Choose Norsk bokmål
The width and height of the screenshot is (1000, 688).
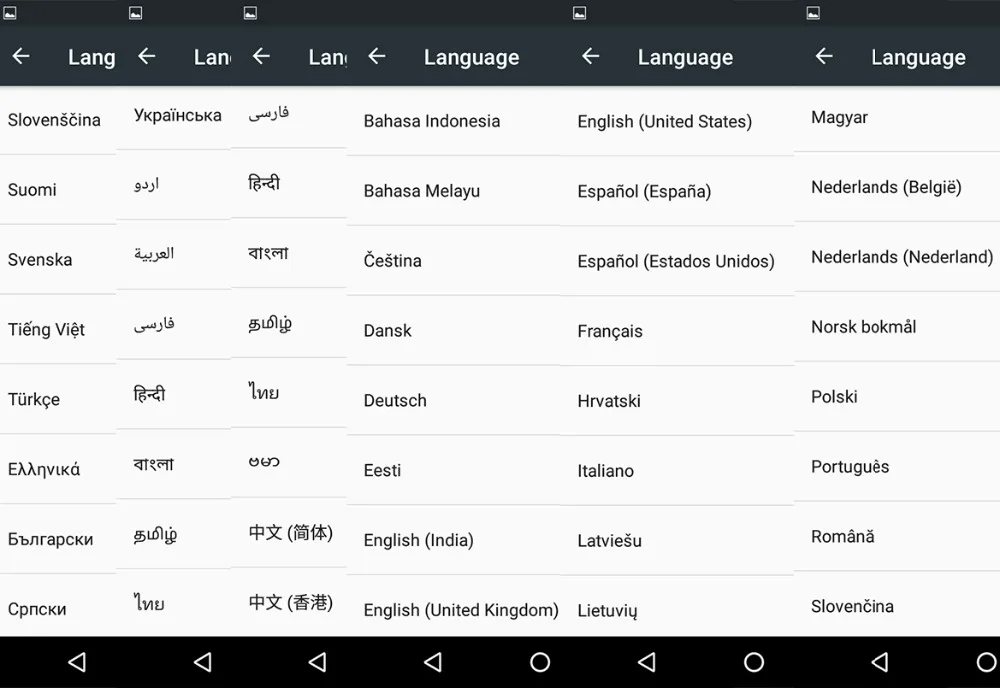coord(897,327)
